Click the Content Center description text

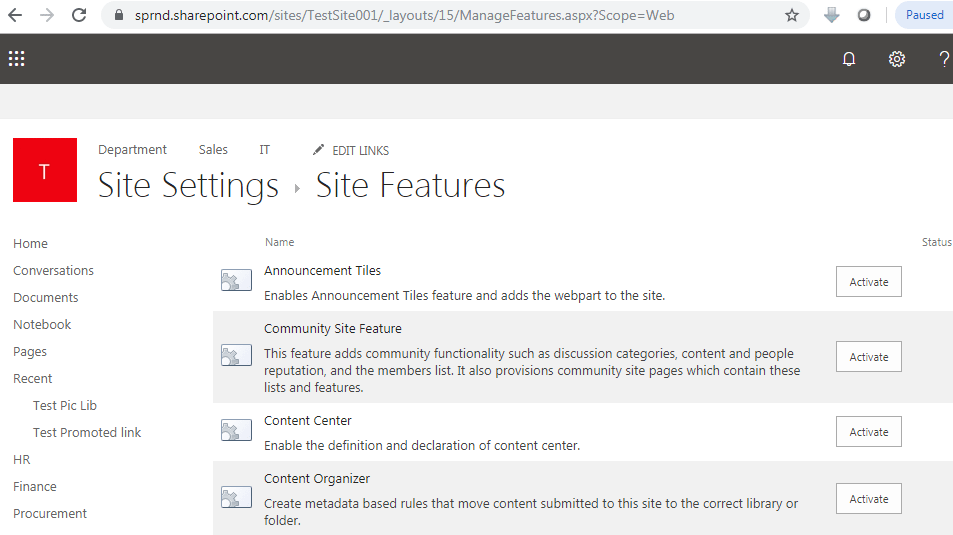coord(422,446)
